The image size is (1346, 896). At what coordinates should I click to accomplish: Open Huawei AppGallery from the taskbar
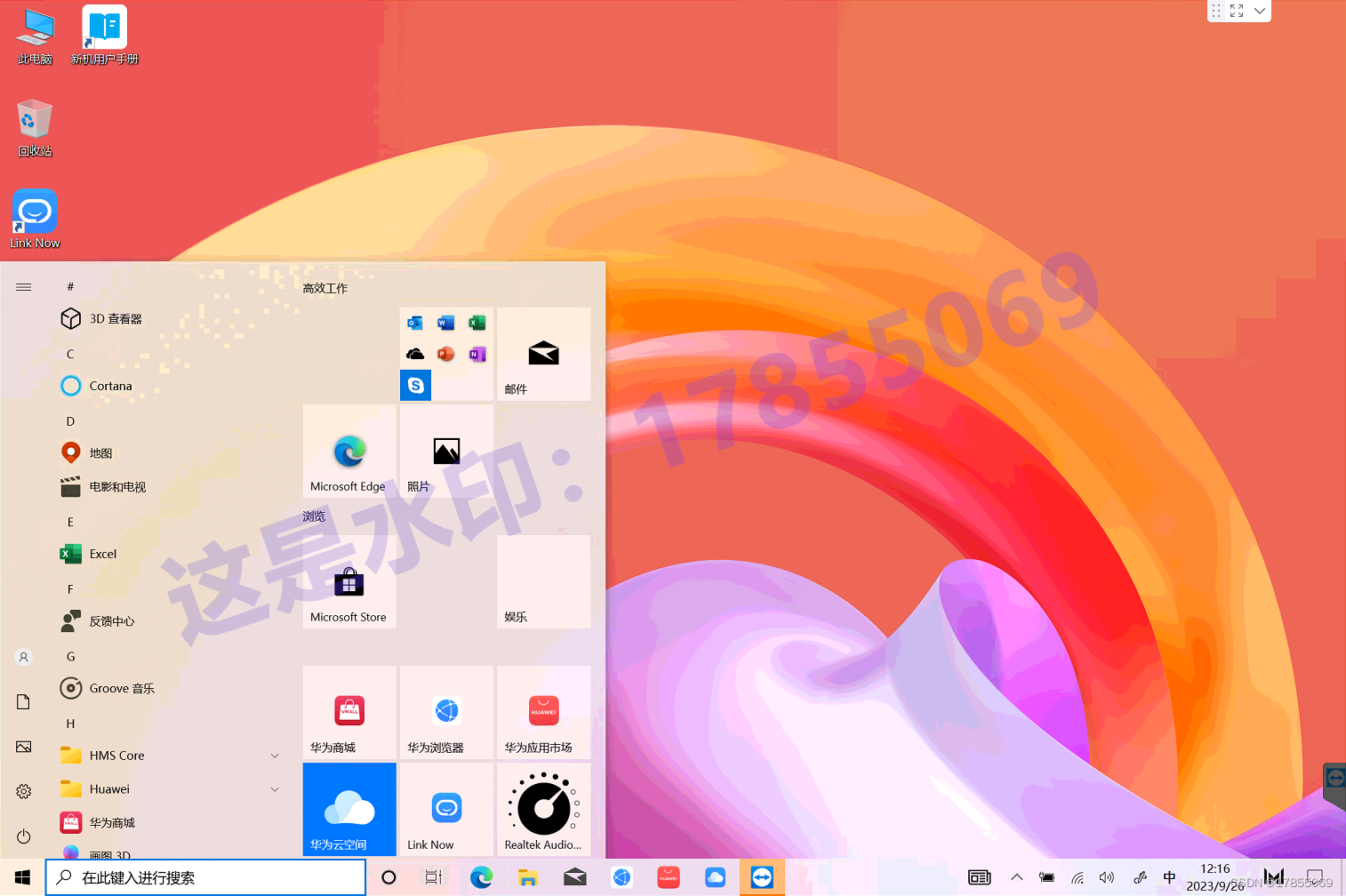click(669, 877)
